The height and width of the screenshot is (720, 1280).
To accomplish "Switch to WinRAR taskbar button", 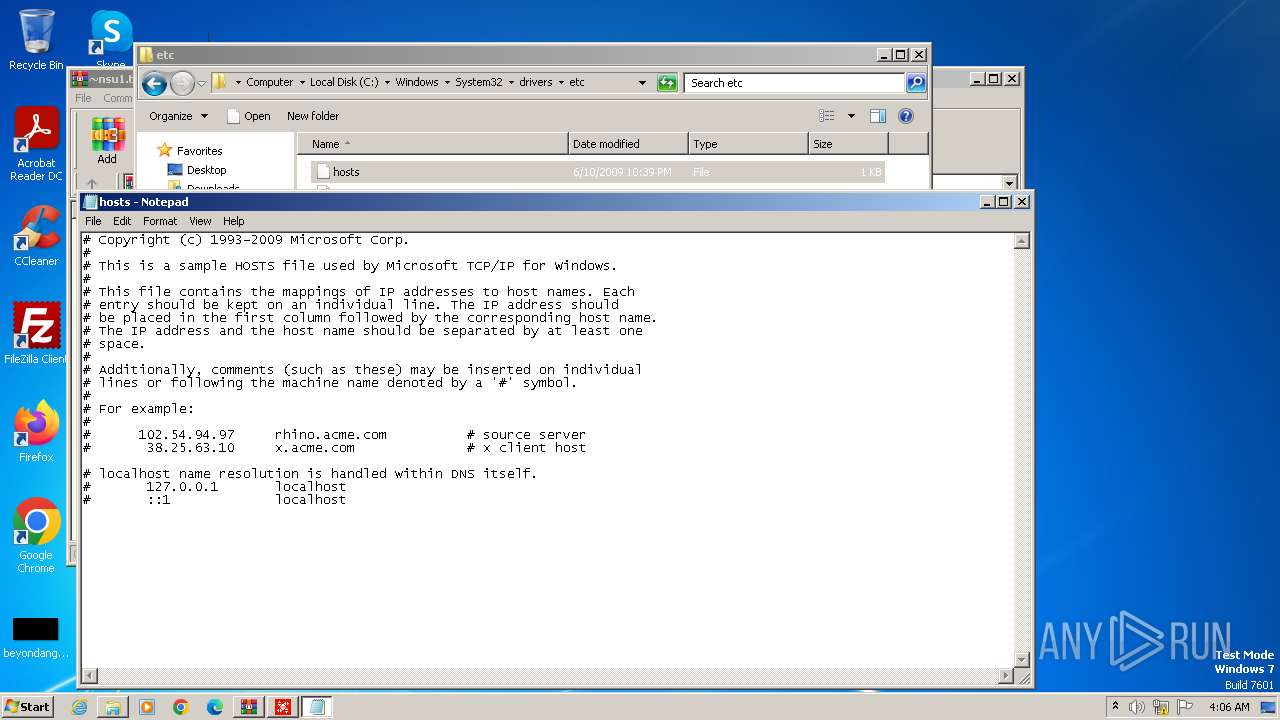I will click(x=249, y=707).
